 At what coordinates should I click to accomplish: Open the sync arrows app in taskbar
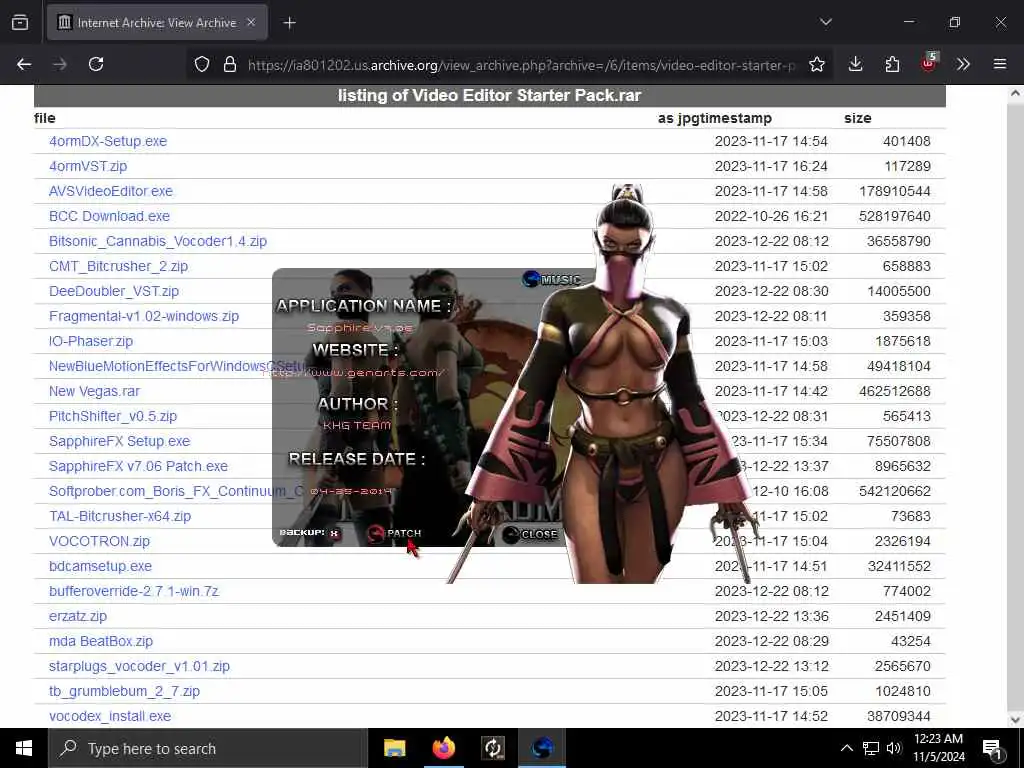pos(493,748)
